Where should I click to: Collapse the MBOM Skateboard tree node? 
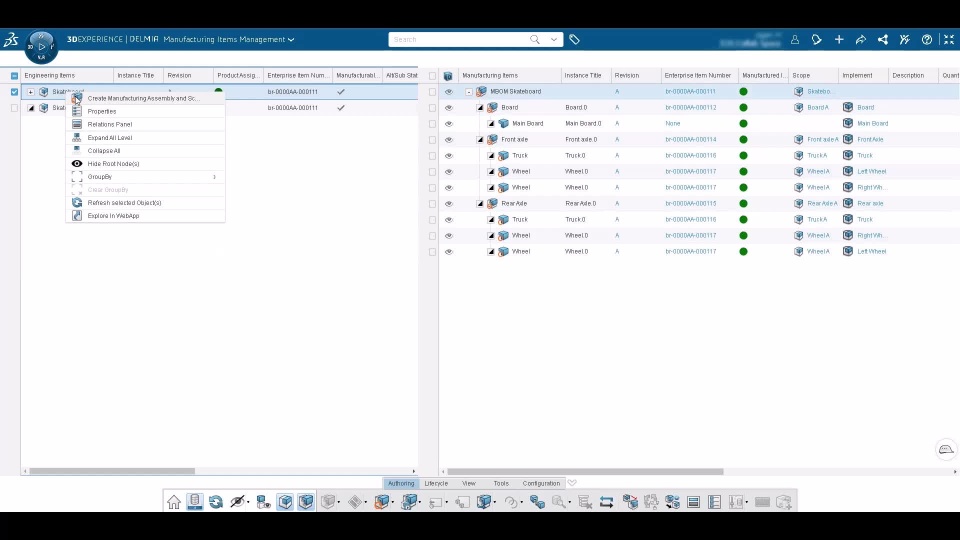[469, 92]
